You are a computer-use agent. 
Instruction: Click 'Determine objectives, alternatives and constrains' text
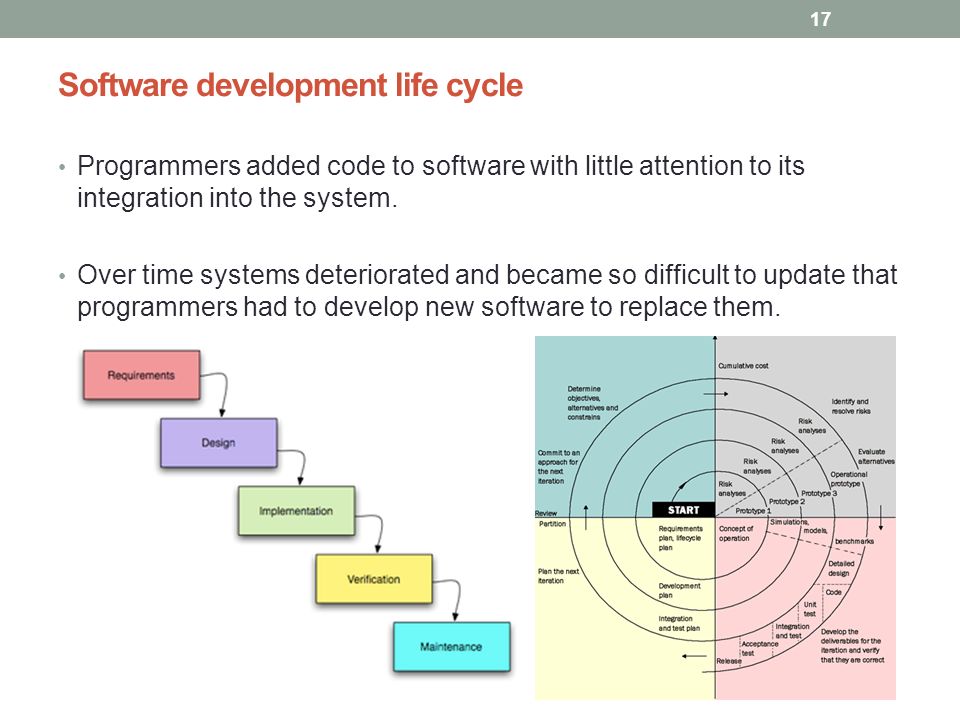pyautogui.click(x=592, y=403)
